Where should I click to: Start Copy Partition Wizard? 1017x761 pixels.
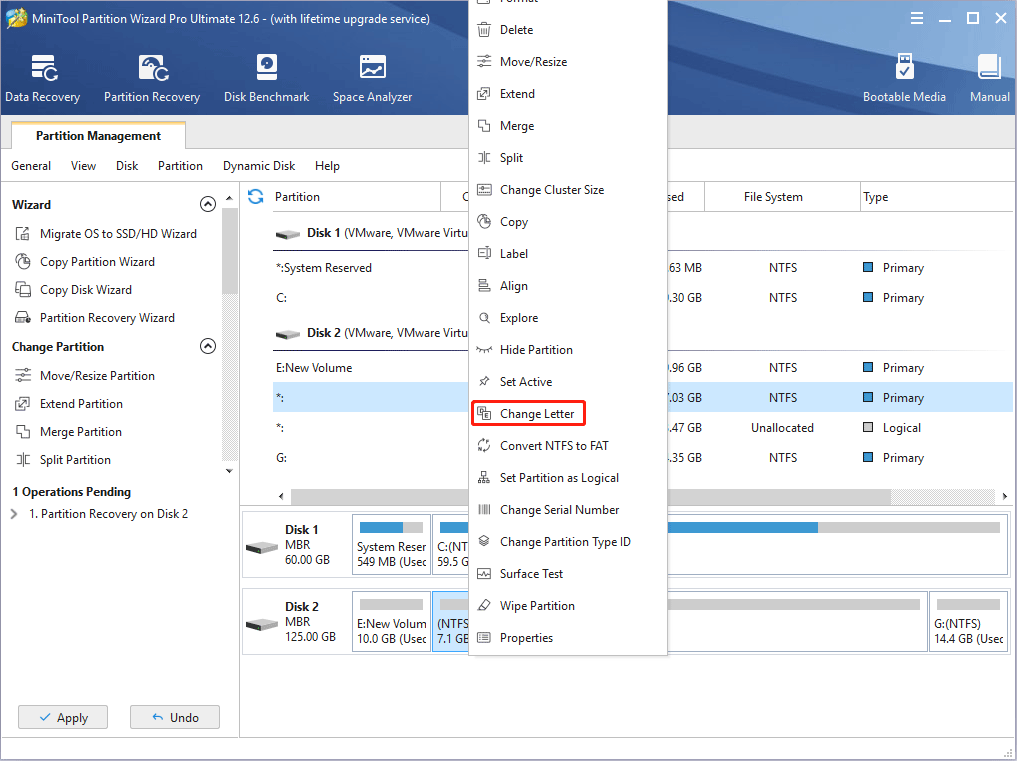pos(85,261)
